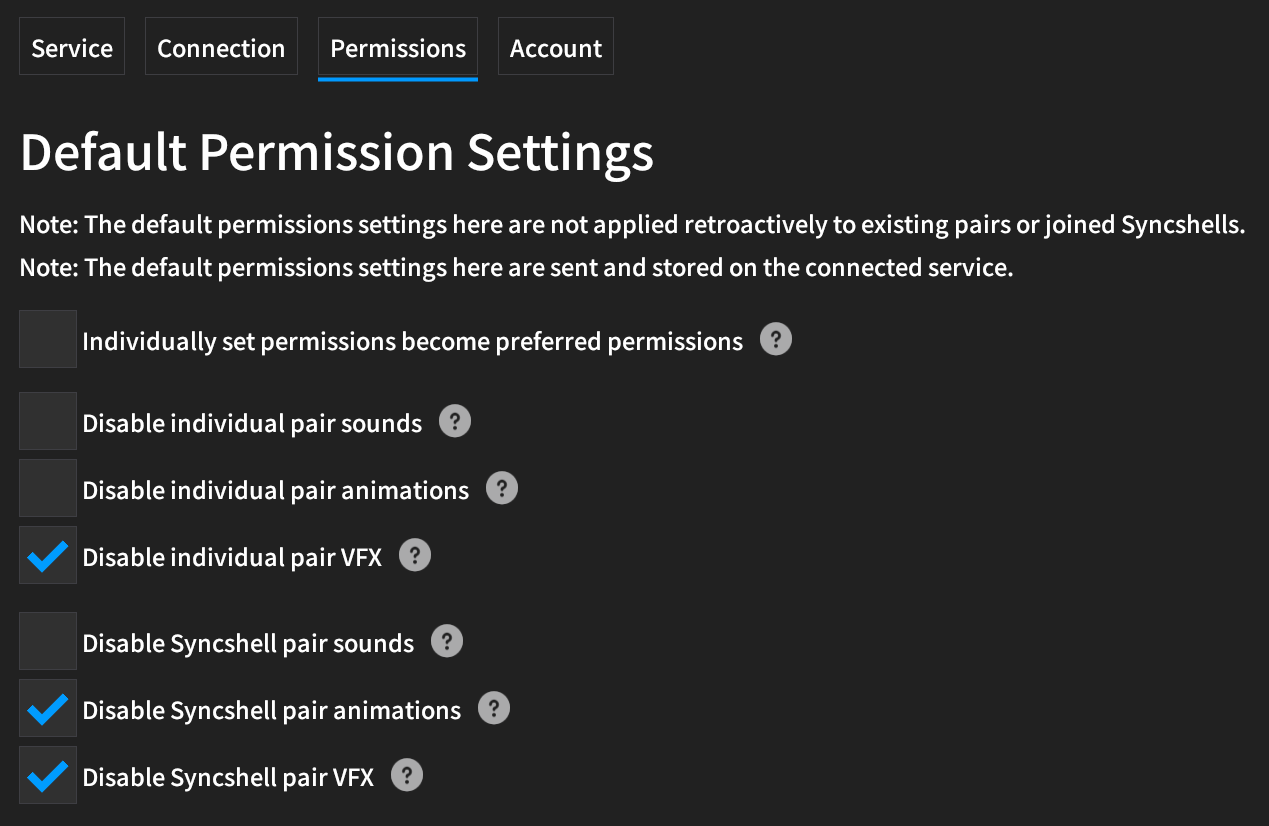Viewport: 1269px width, 826px height.
Task: Enable individually set permissions become preferred checkbox
Action: point(48,339)
